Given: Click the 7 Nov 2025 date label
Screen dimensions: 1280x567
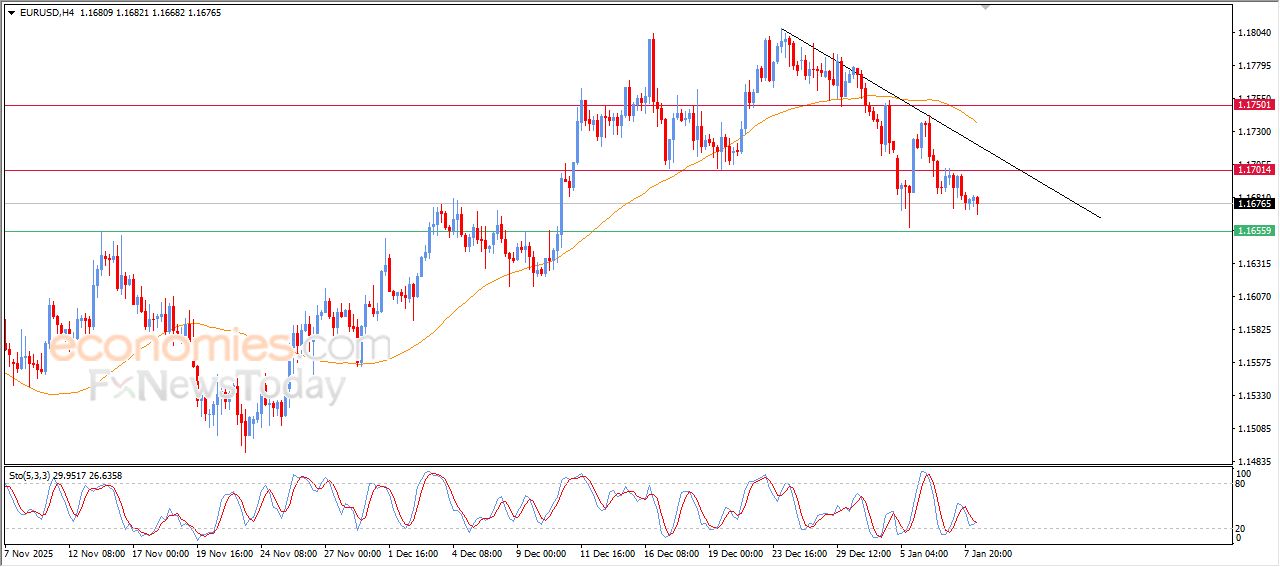Looking at the screenshot, I should click(x=29, y=552).
